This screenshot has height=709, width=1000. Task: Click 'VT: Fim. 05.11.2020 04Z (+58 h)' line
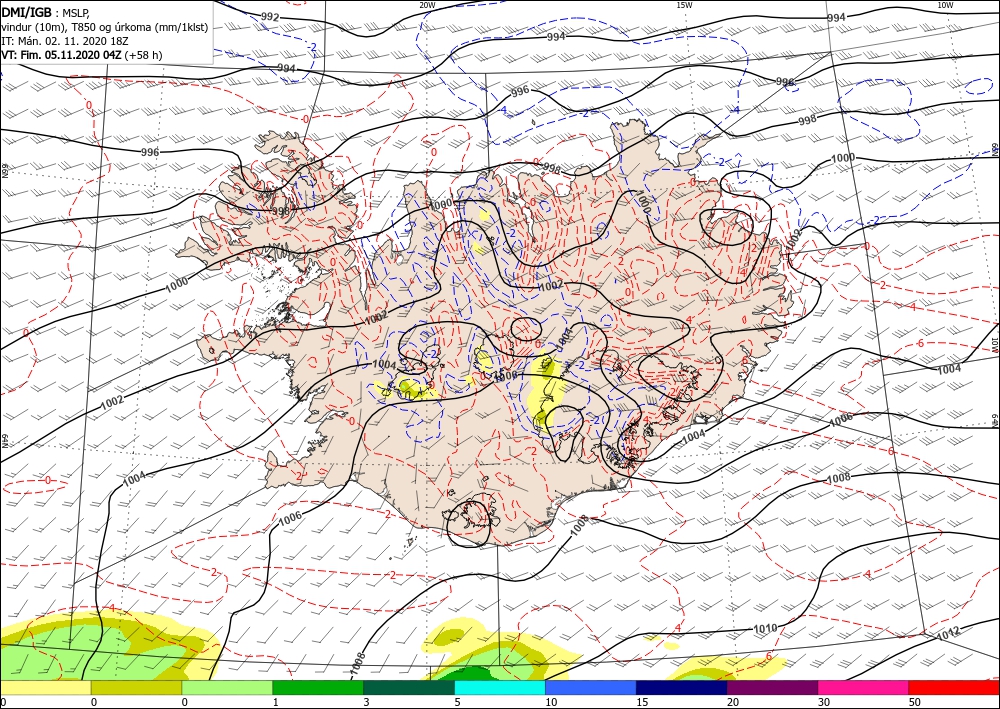click(82, 55)
